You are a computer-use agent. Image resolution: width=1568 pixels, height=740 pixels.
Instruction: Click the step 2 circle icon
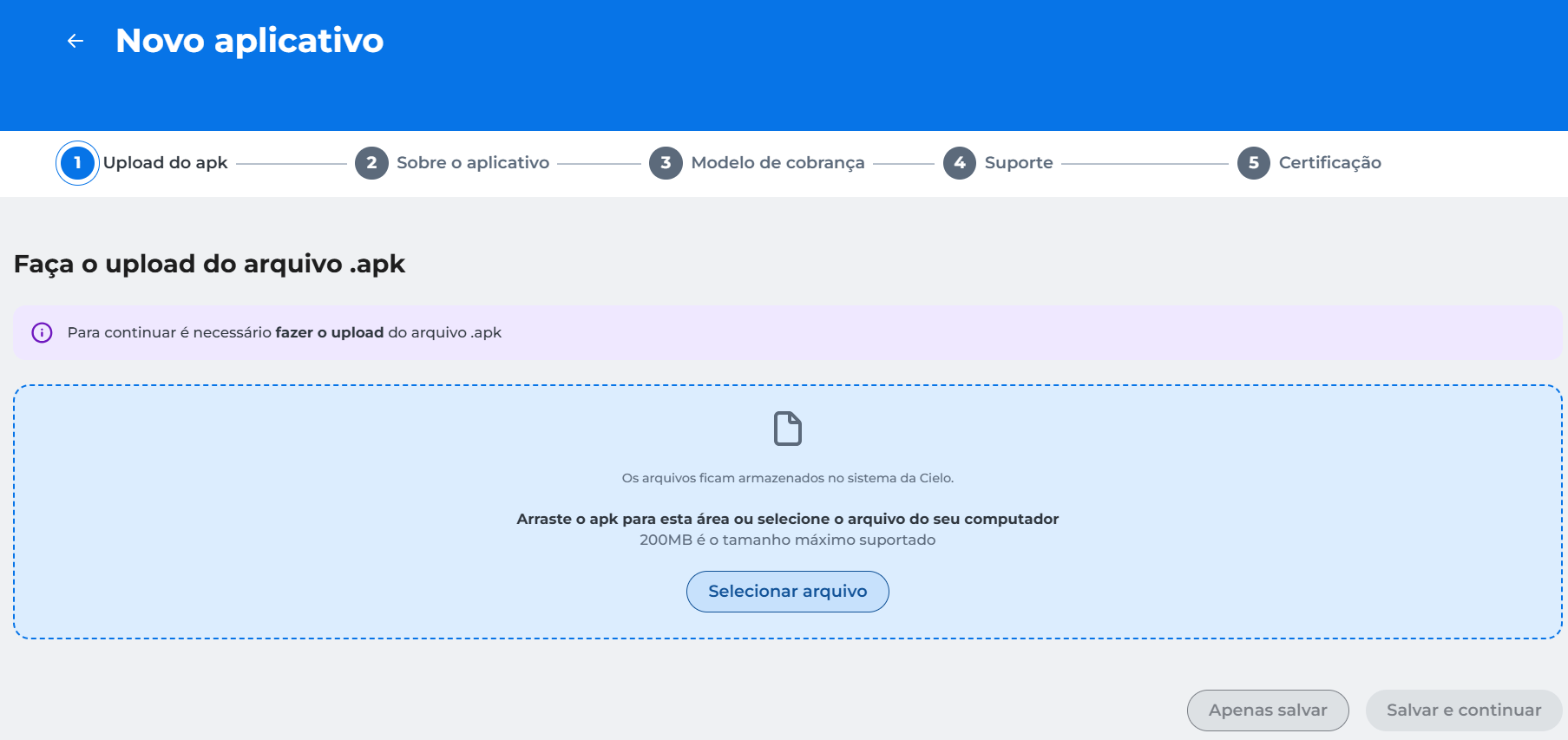tap(371, 163)
